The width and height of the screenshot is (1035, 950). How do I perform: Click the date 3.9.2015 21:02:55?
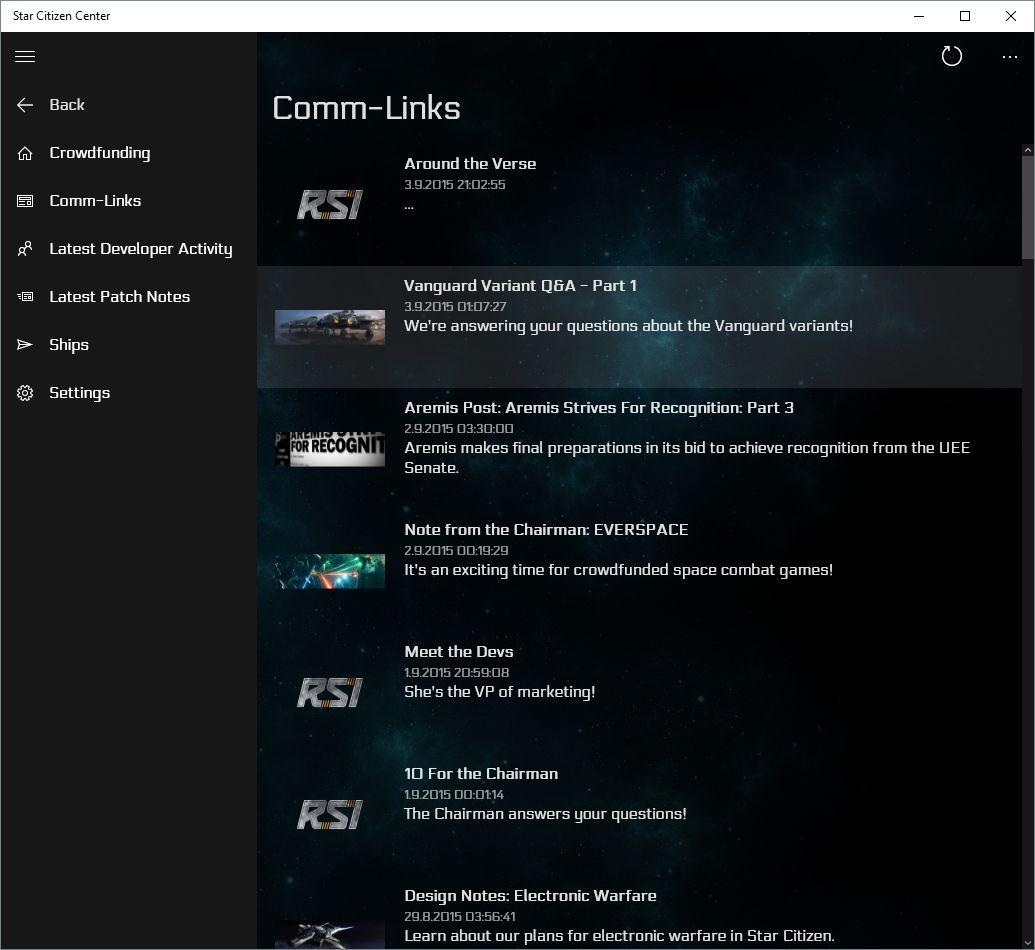(455, 185)
